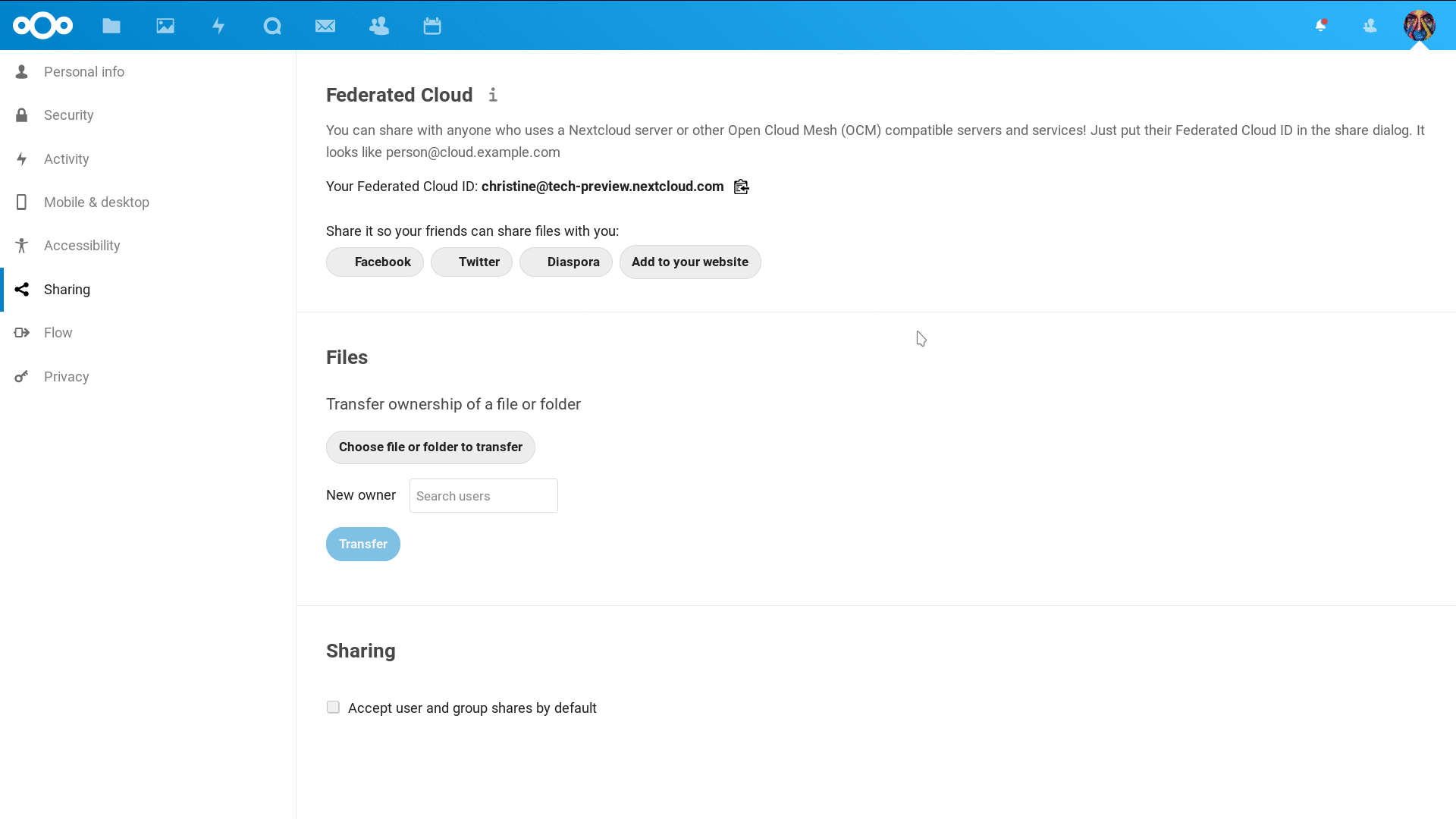Click the Security lock icon in sidebar

[22, 115]
